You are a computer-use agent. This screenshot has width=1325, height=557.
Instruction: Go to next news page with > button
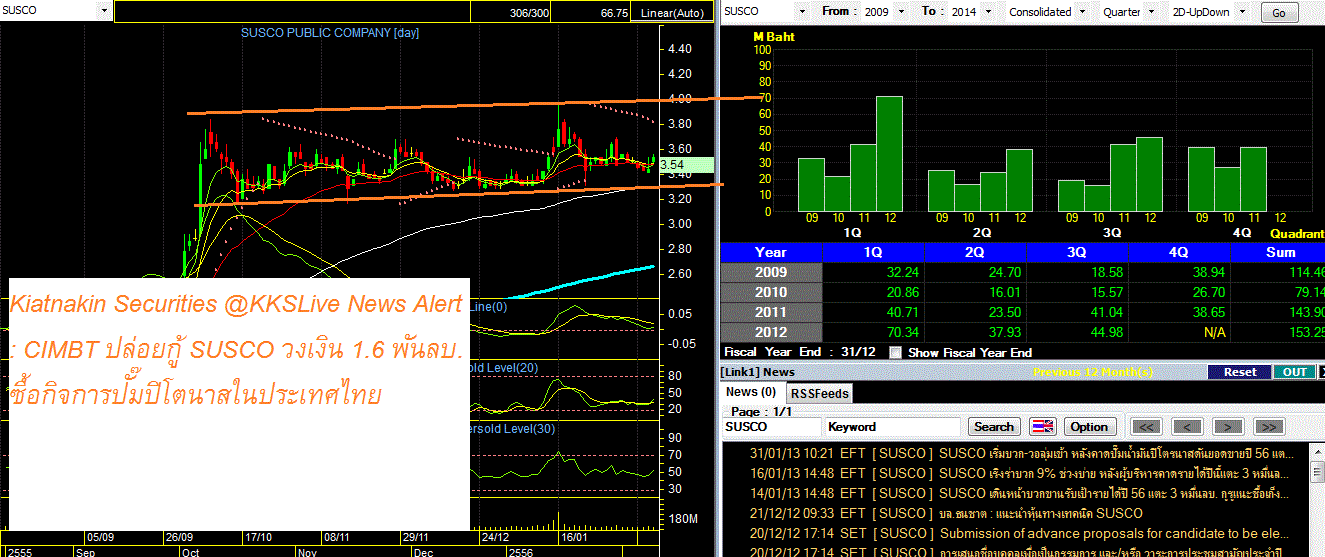tap(1226, 427)
